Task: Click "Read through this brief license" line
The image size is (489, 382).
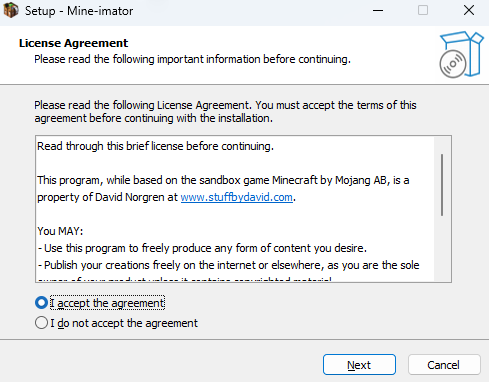Action: 155,146
